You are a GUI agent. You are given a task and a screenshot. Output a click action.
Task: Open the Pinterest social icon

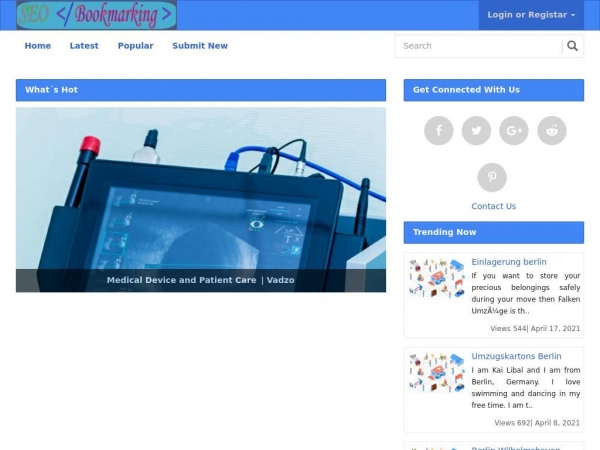[x=492, y=177]
